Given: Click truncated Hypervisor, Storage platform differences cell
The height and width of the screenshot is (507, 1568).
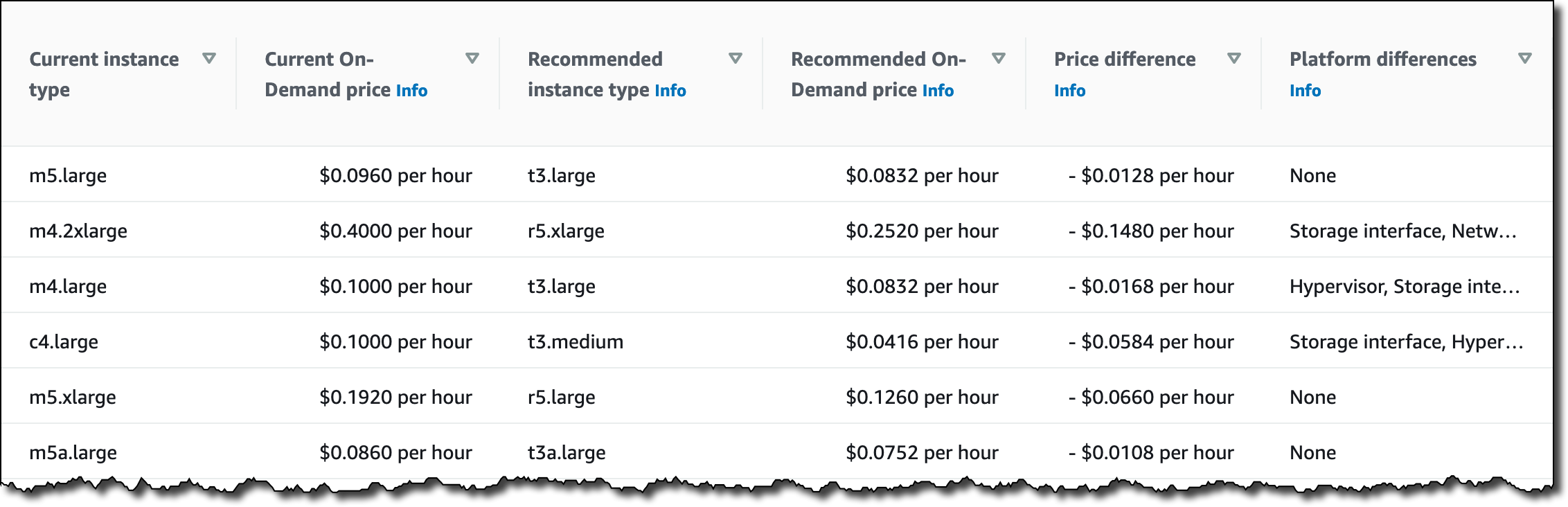Looking at the screenshot, I should [x=1404, y=287].
